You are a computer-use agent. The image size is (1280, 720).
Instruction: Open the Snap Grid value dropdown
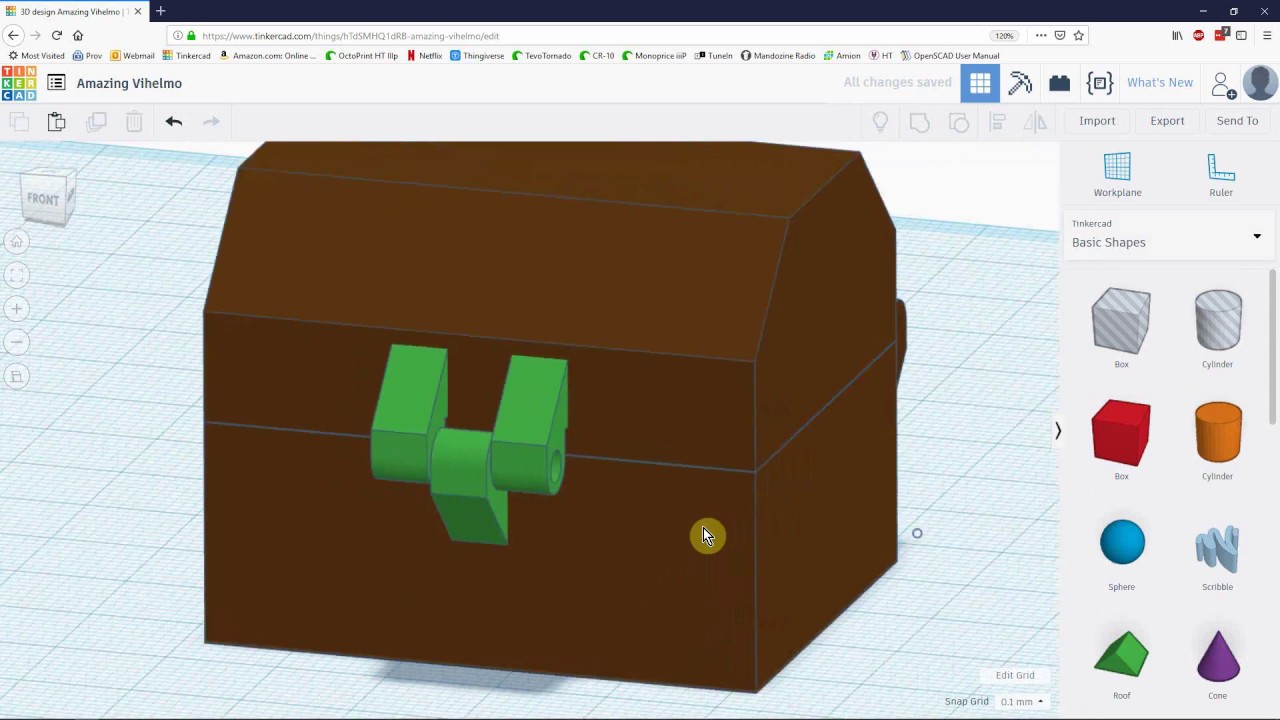[x=1022, y=702]
